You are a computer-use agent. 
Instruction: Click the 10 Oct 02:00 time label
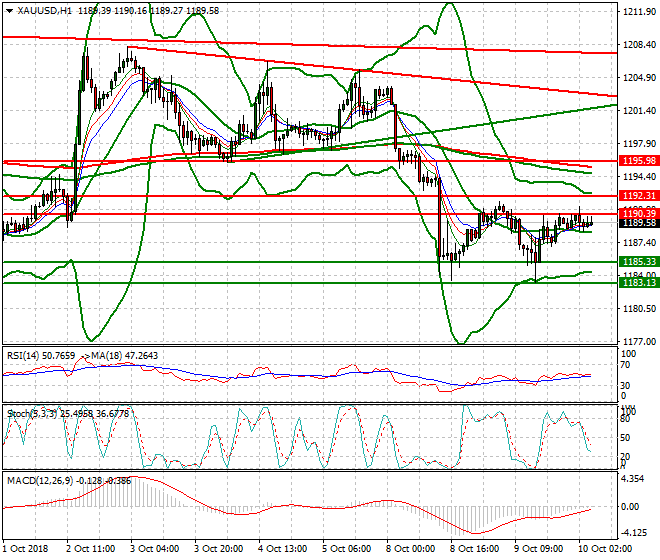point(604,549)
